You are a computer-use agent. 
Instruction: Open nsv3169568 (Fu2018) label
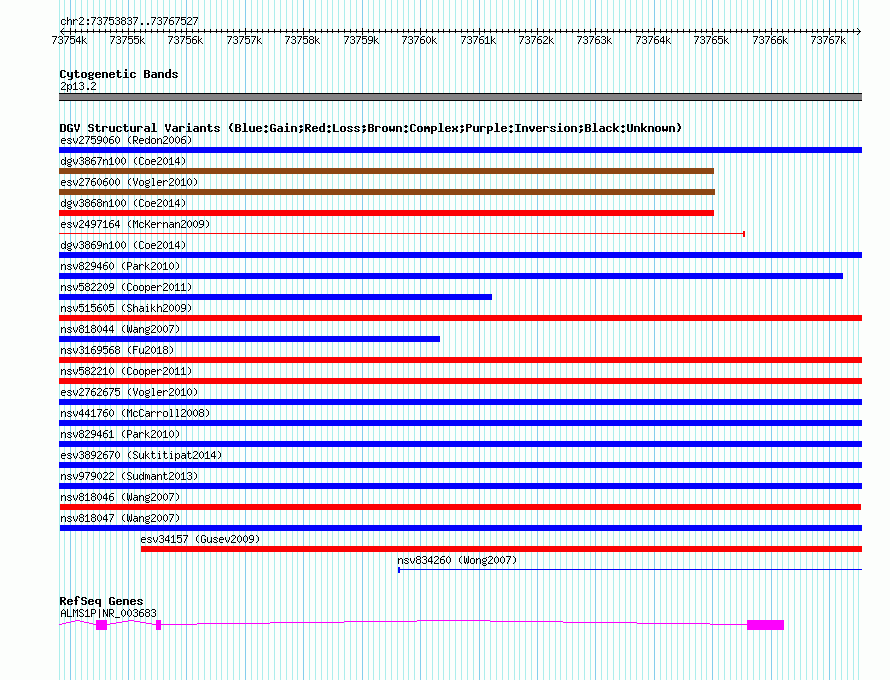pyautogui.click(x=117, y=350)
